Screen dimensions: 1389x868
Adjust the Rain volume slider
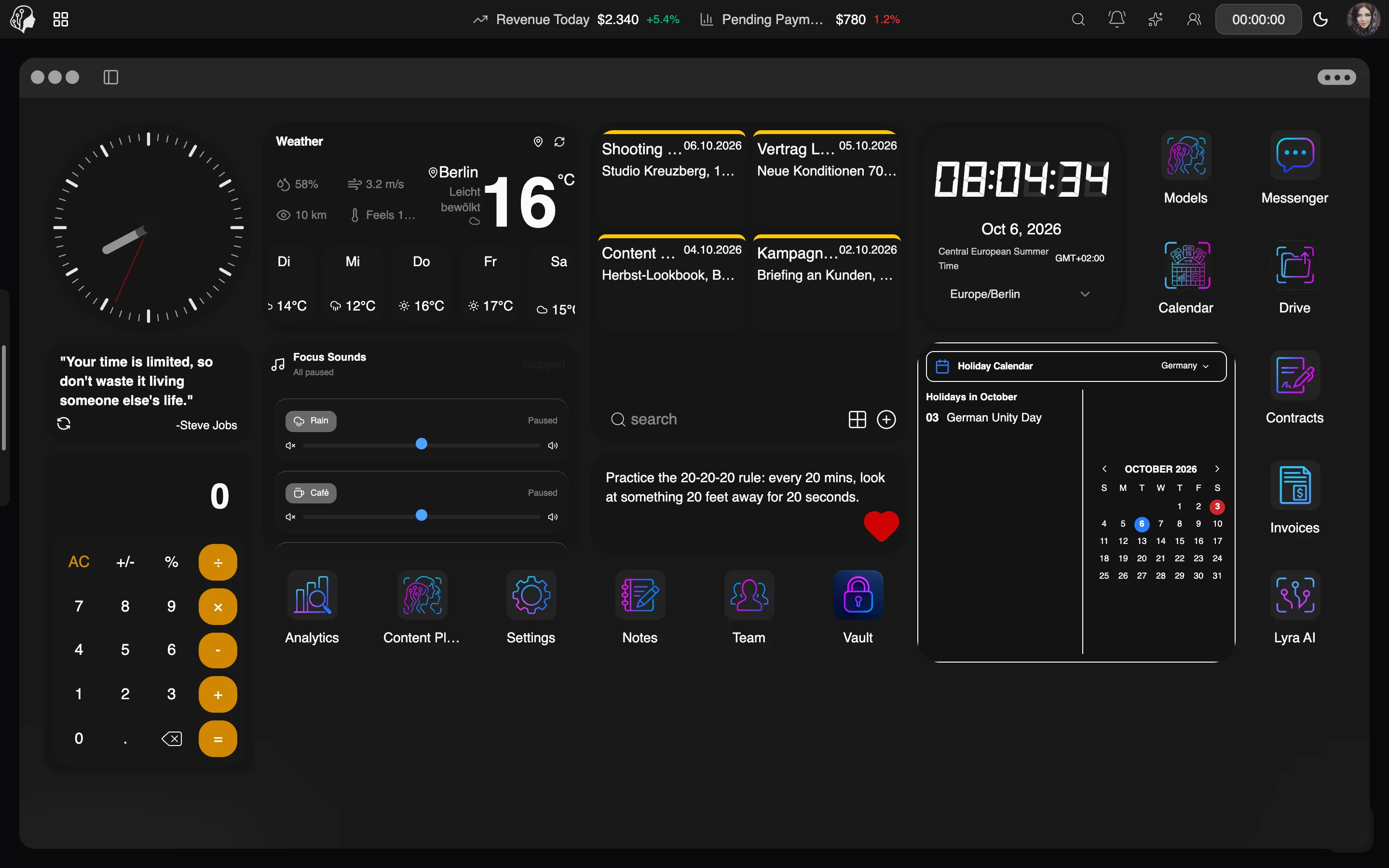click(x=422, y=444)
